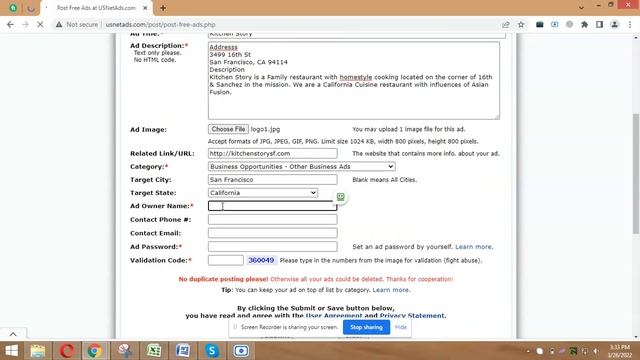Click the gray circle extension icon
The image size is (640, 360).
(x=569, y=24)
